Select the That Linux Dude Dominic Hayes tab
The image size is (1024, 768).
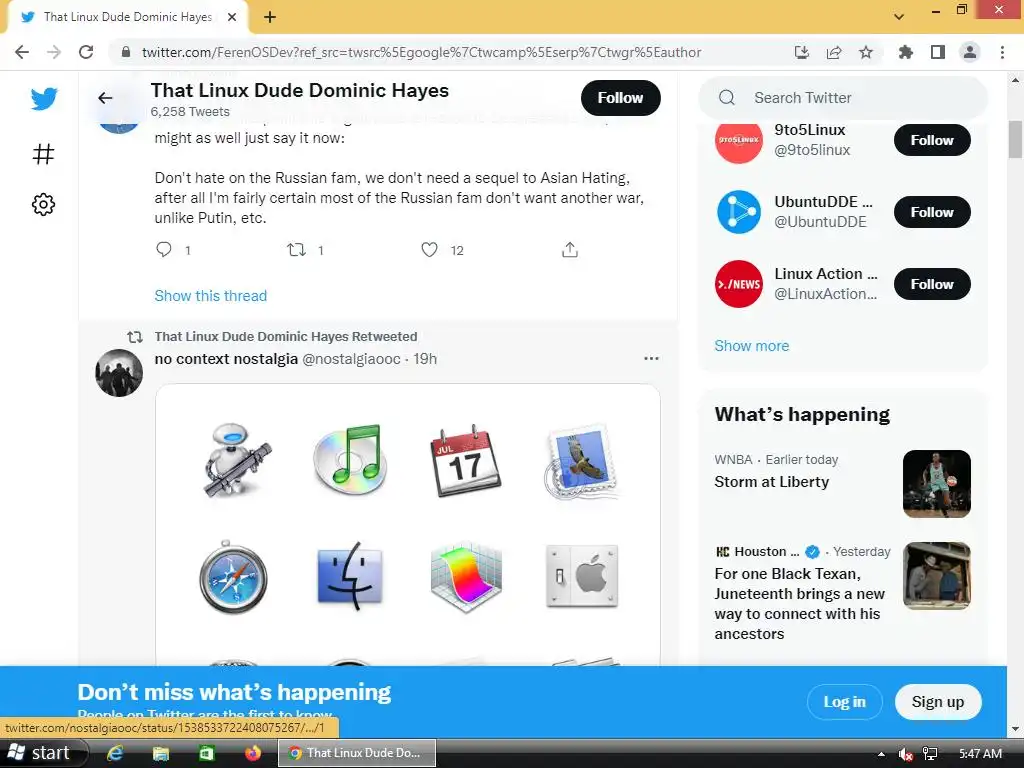point(127,17)
